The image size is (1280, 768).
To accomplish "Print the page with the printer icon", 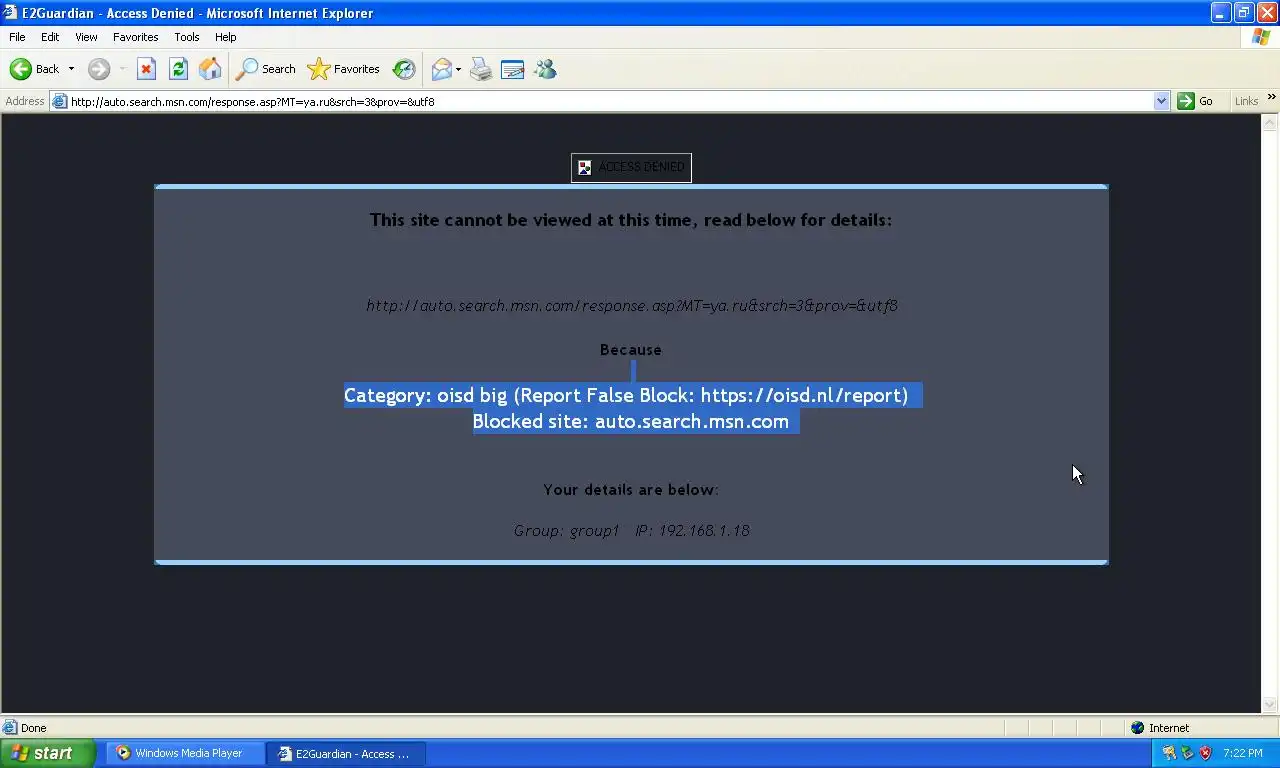I will pos(481,69).
